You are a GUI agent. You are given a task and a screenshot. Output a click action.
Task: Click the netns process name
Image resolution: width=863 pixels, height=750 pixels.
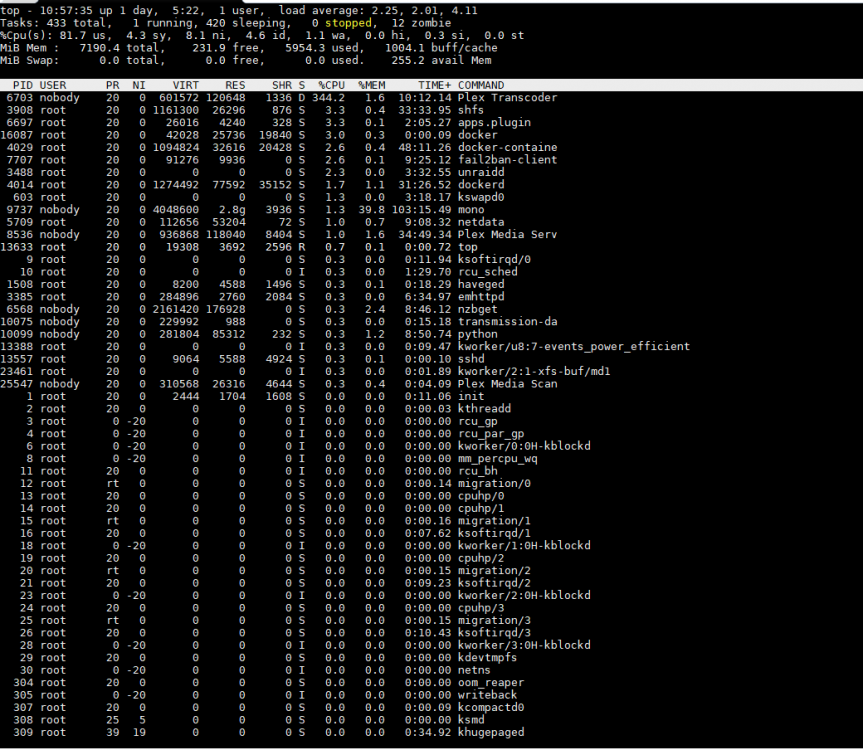point(474,670)
